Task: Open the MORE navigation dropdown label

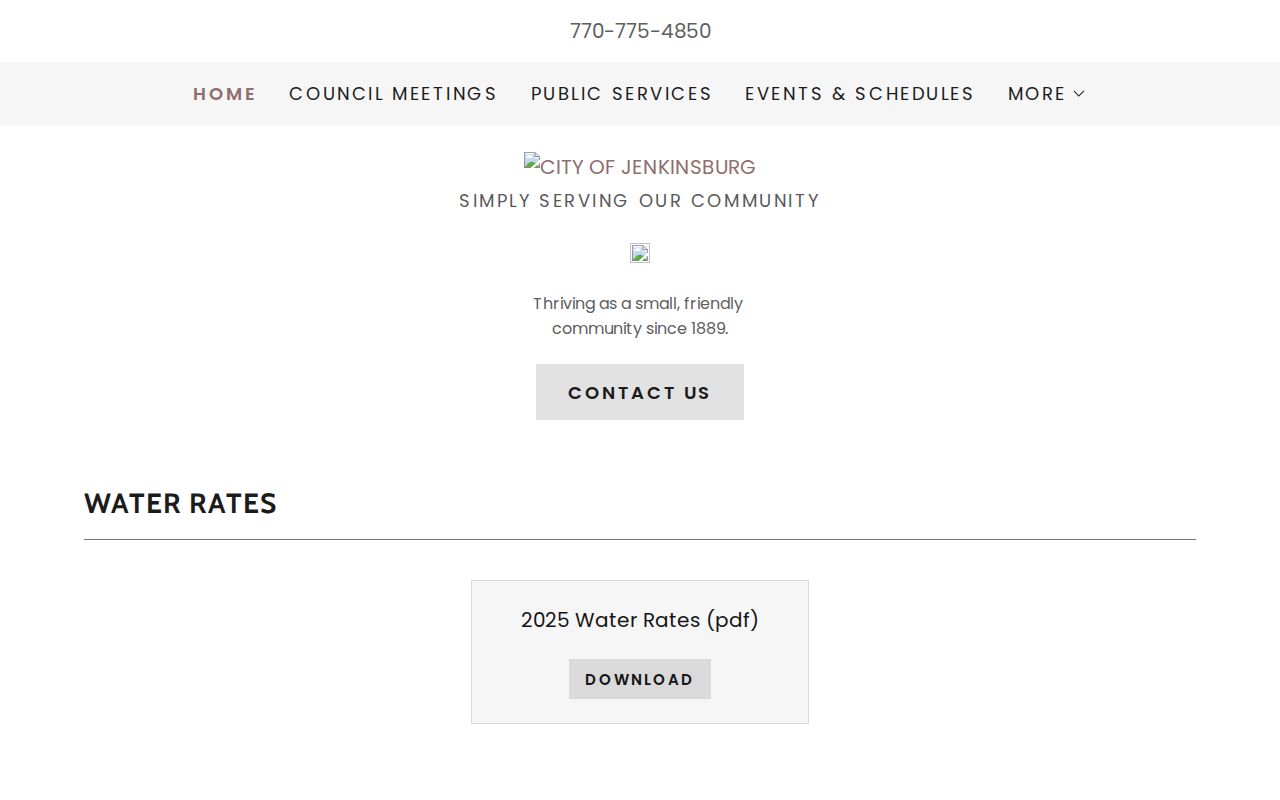Action: tap(1036, 94)
